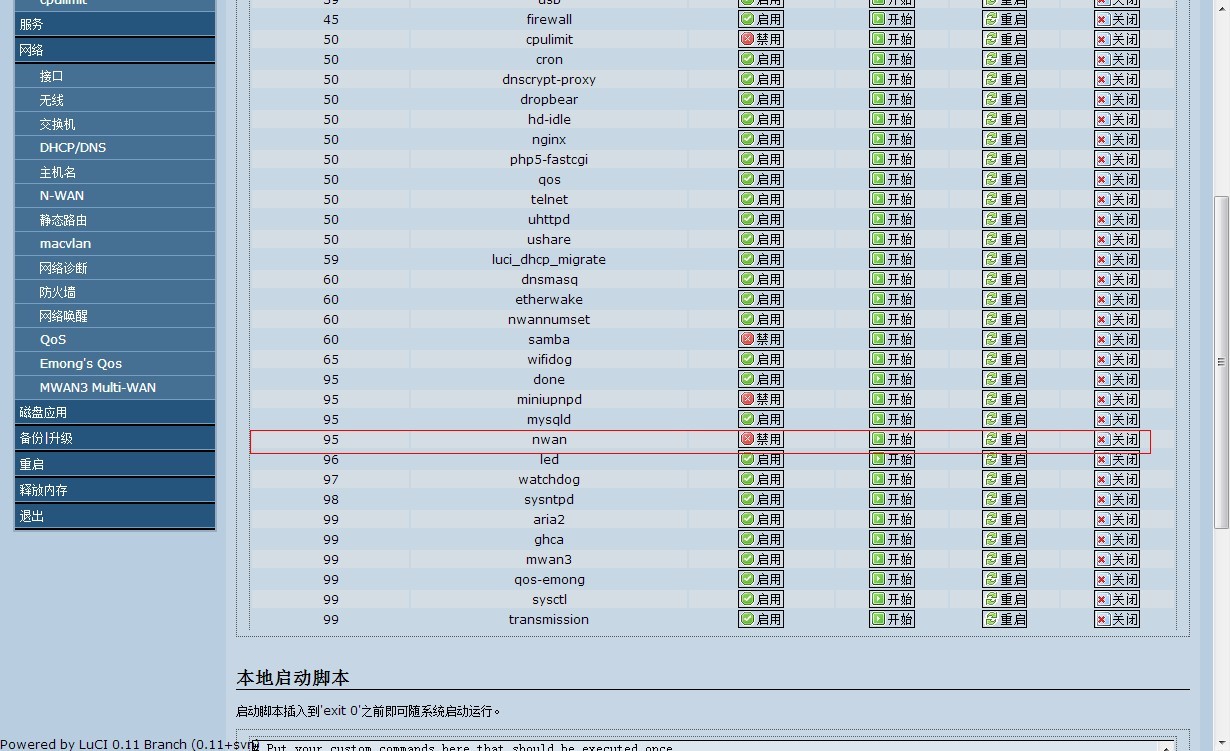Toggle the cpulimit disabled (禁用) button
Screen dimensions: 1230x751
pos(761,39)
